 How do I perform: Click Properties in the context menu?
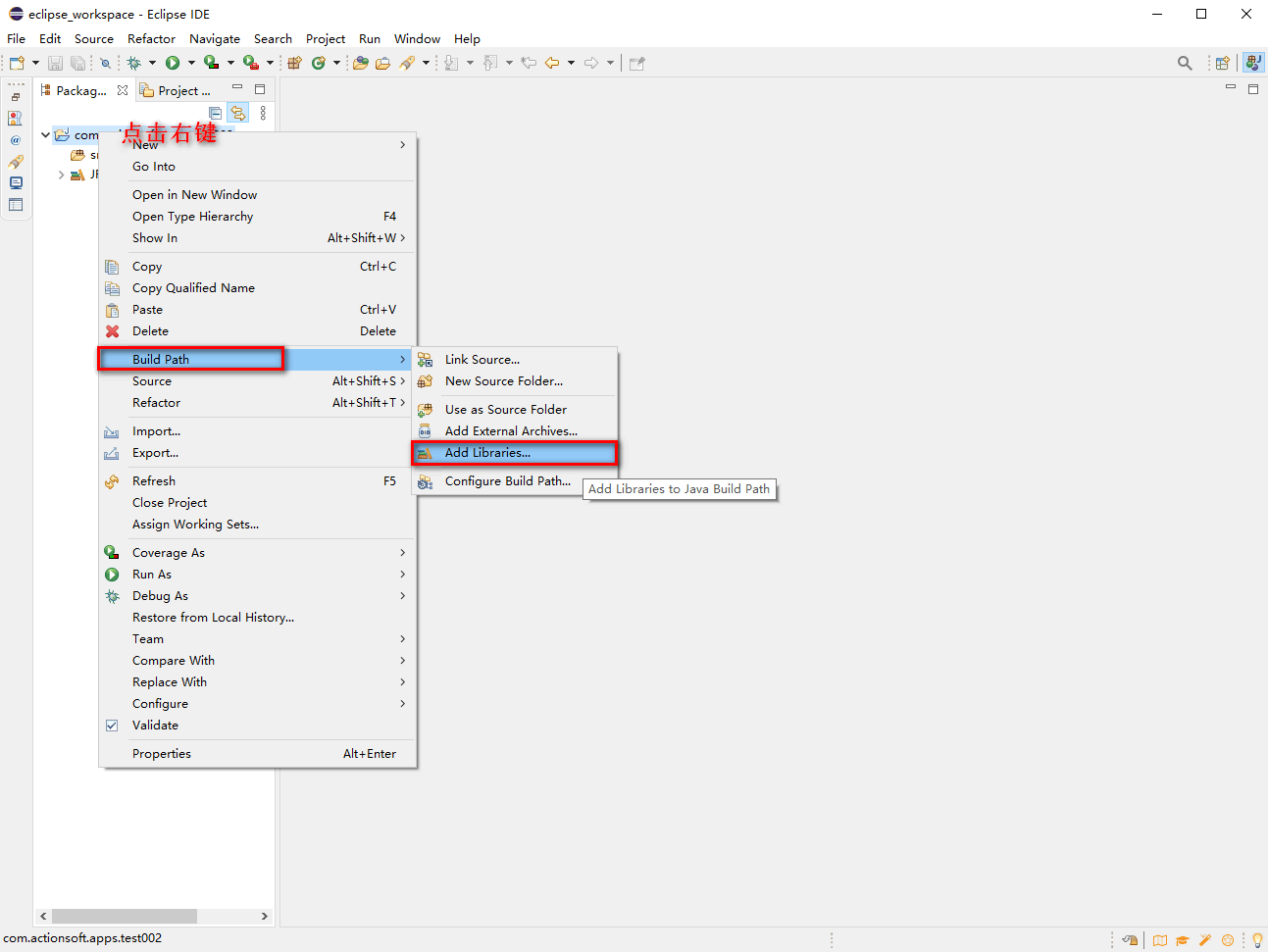tap(162, 754)
